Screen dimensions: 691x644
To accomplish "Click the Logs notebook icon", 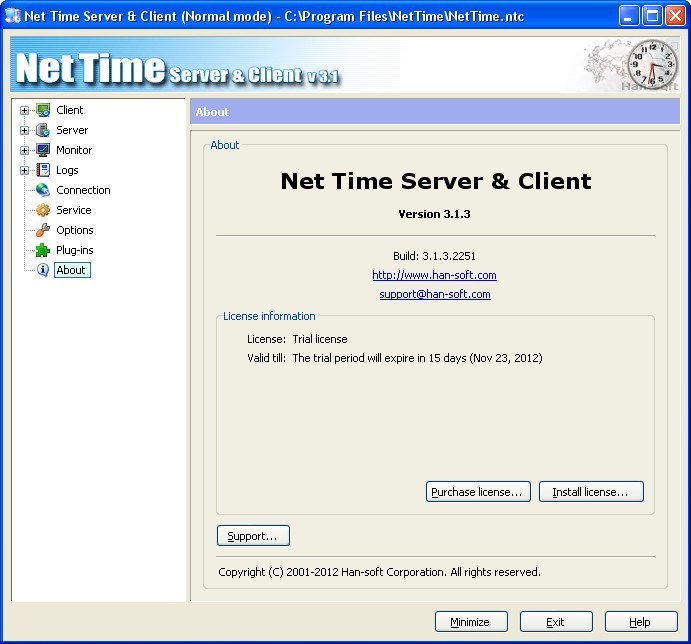I will pos(43,170).
